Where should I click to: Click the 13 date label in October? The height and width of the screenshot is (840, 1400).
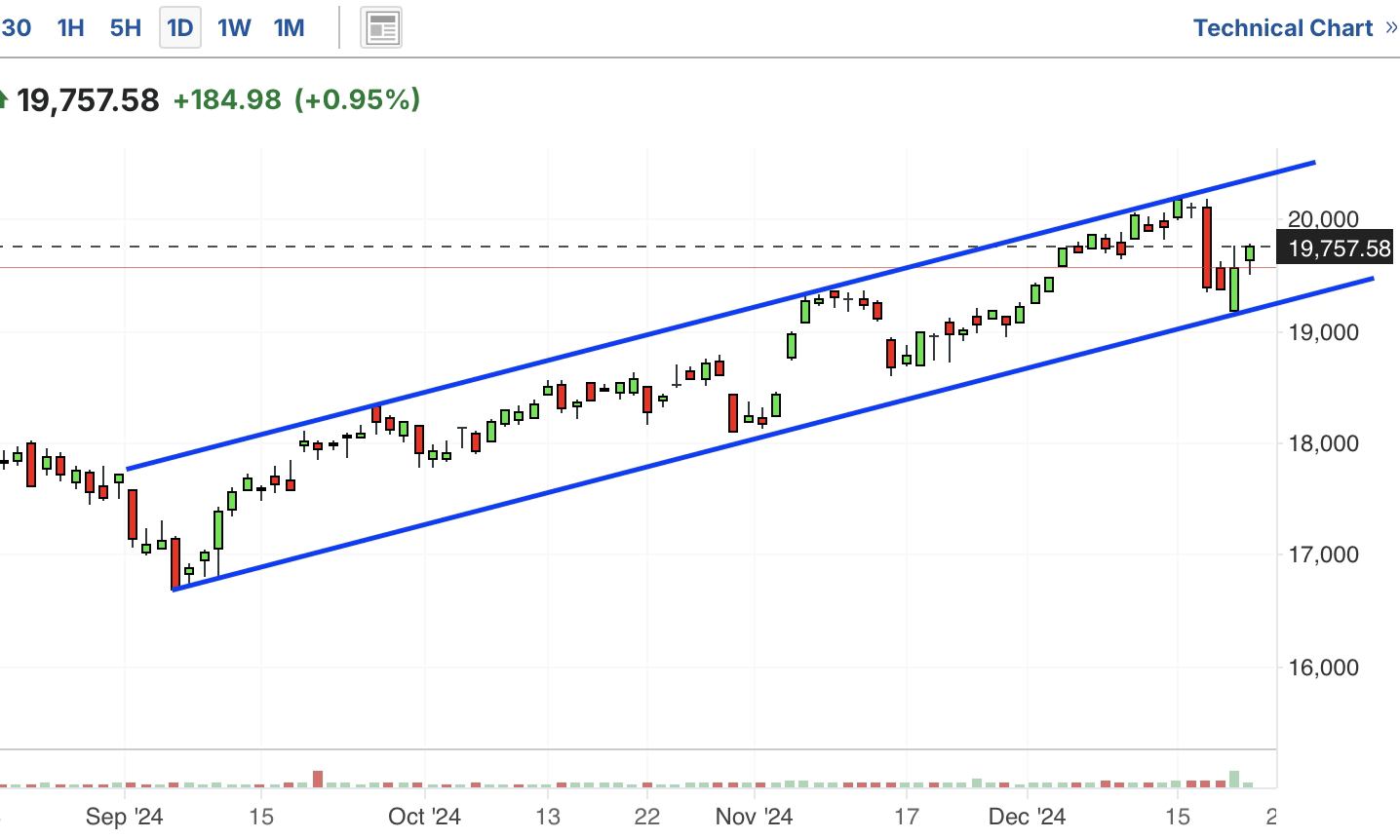pyautogui.click(x=548, y=816)
